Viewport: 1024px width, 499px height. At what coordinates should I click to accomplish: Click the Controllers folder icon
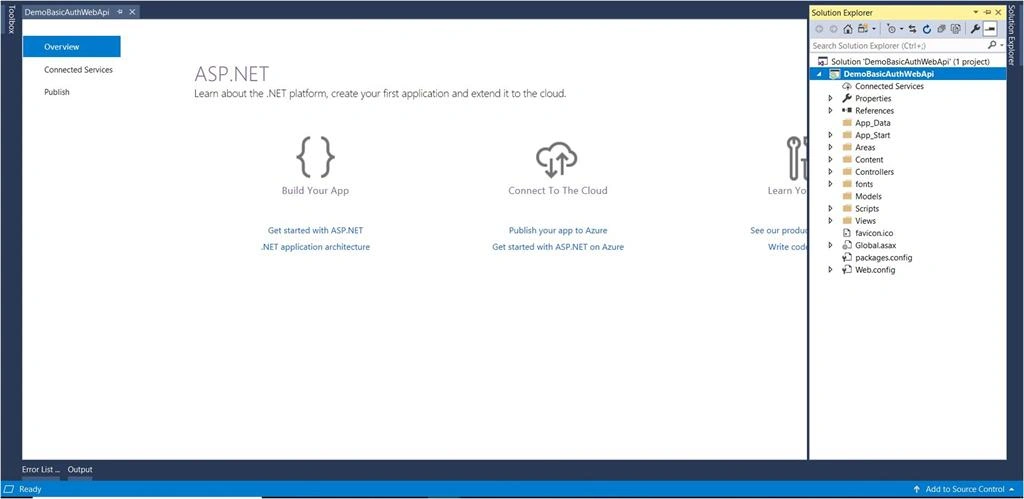pos(847,172)
